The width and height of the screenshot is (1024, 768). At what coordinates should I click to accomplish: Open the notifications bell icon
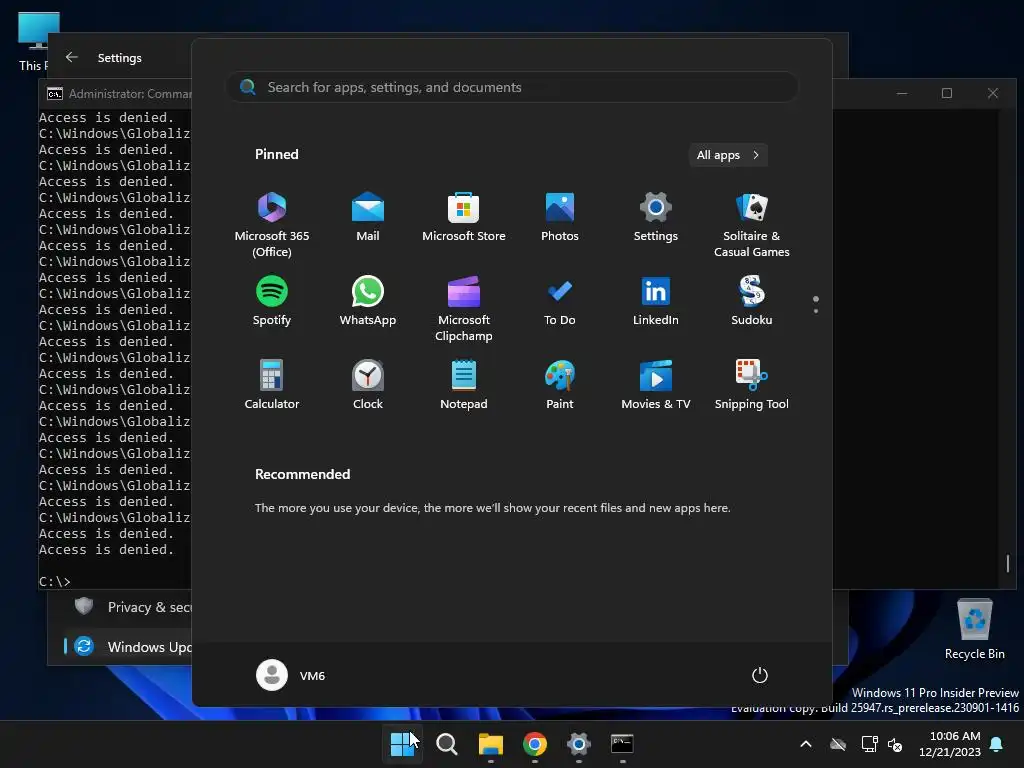coord(997,744)
